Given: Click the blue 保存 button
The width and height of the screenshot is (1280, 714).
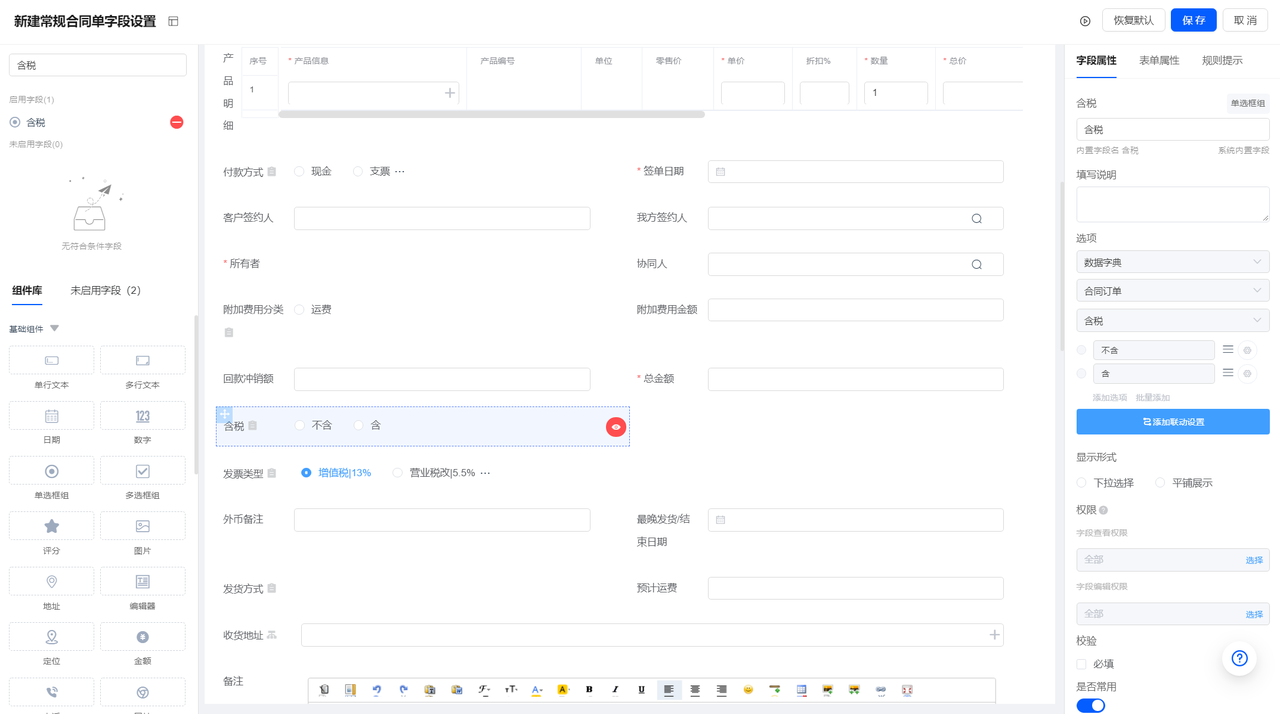Looking at the screenshot, I should tap(1194, 21).
